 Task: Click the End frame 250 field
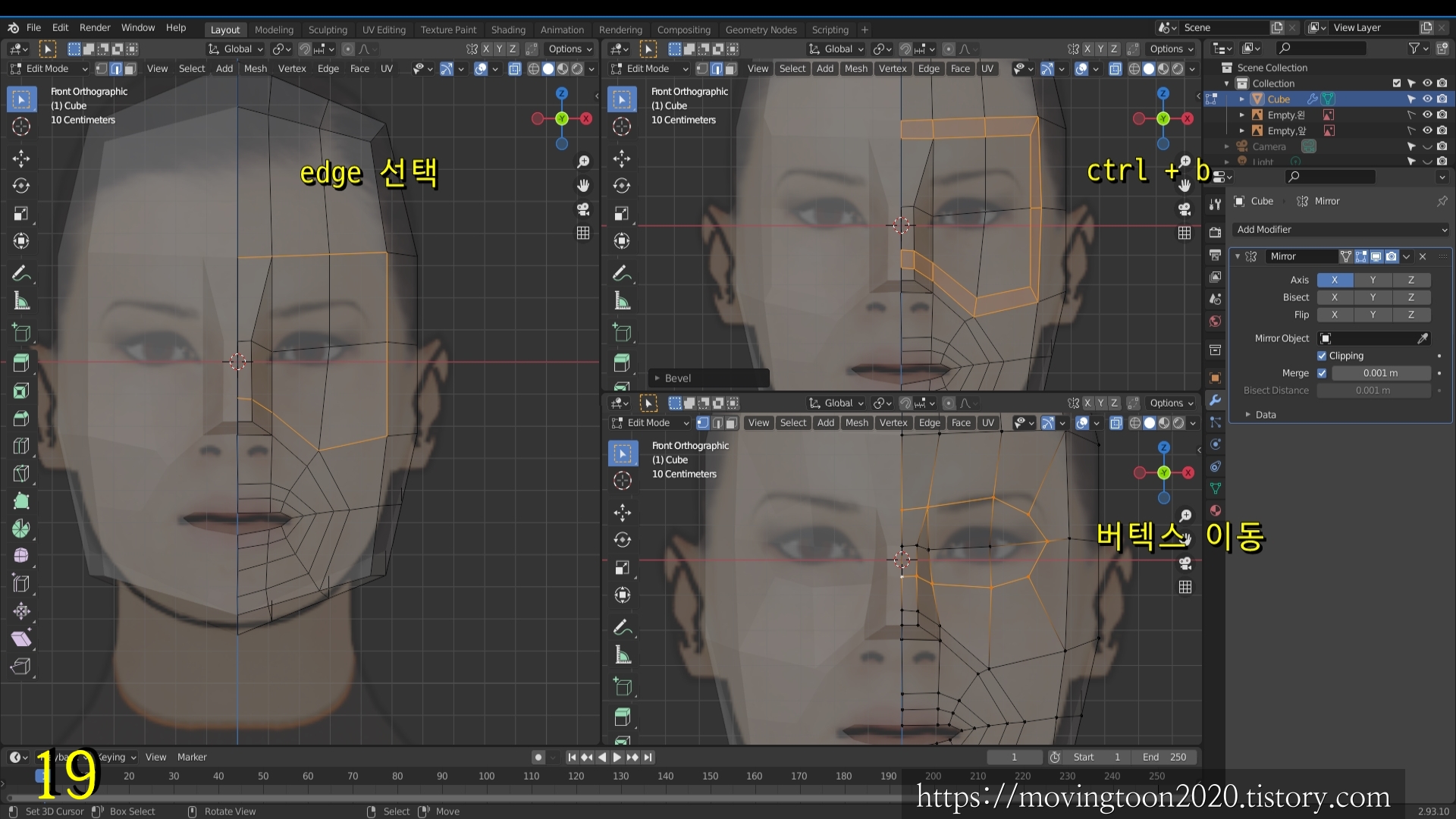pos(1165,757)
